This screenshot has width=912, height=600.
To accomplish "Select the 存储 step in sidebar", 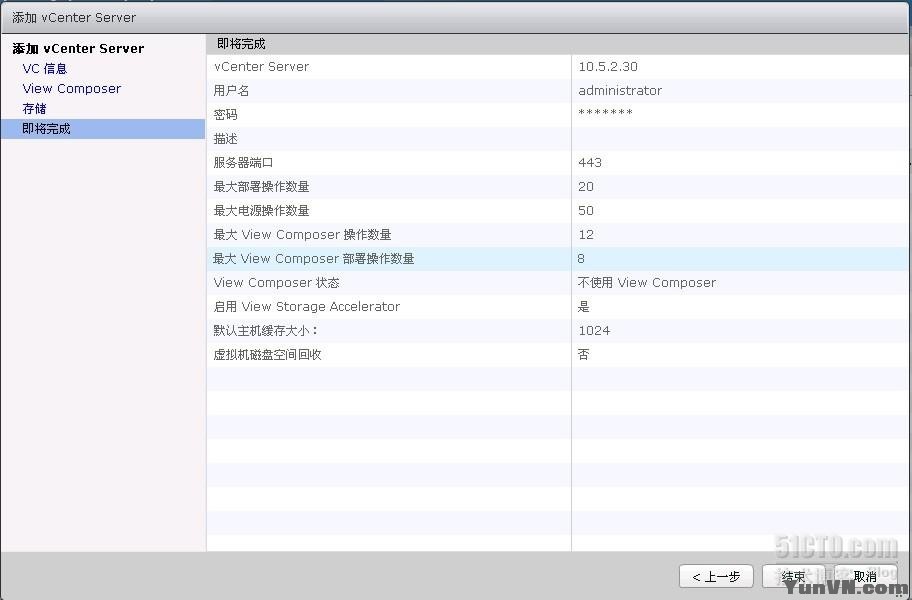I will click(x=34, y=109).
